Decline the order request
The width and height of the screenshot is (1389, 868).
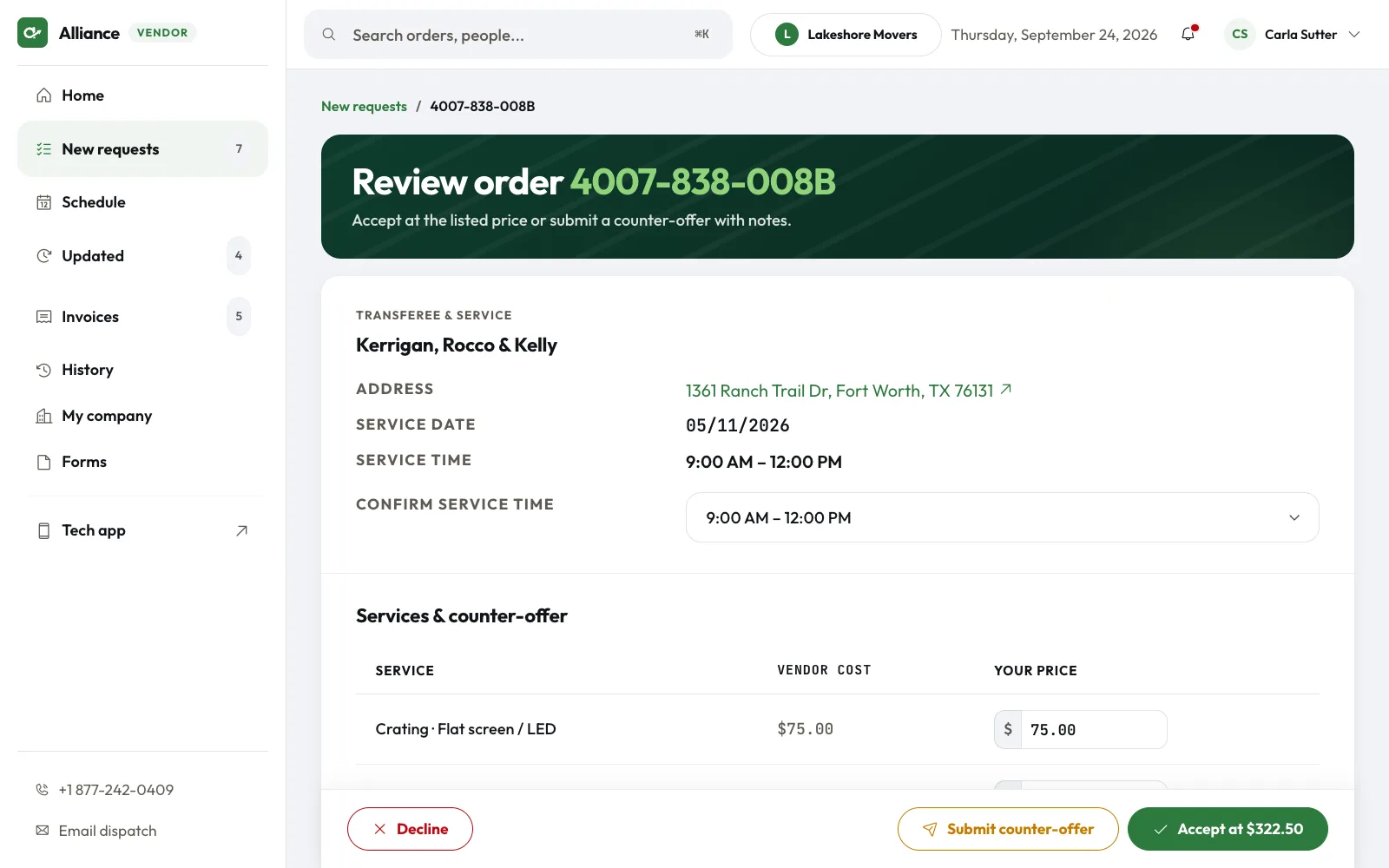pos(410,829)
